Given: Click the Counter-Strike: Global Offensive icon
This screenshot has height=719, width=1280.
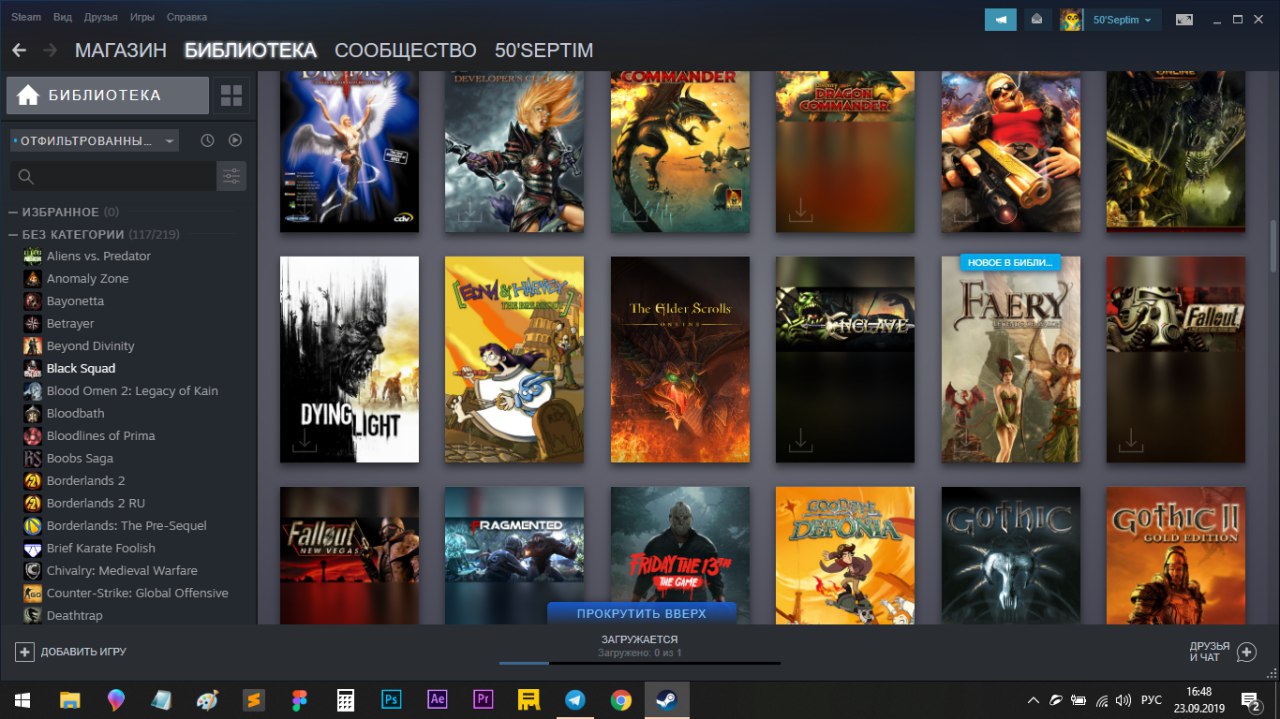Looking at the screenshot, I should point(32,593).
